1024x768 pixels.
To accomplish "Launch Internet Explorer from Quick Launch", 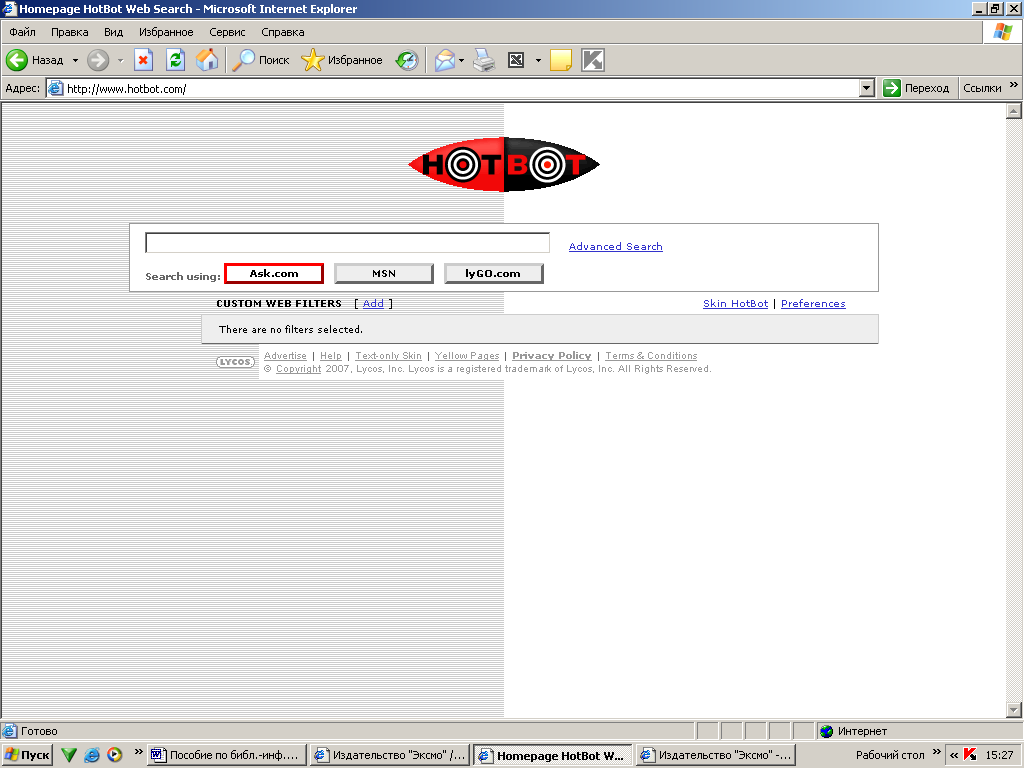I will pyautogui.click(x=92, y=755).
